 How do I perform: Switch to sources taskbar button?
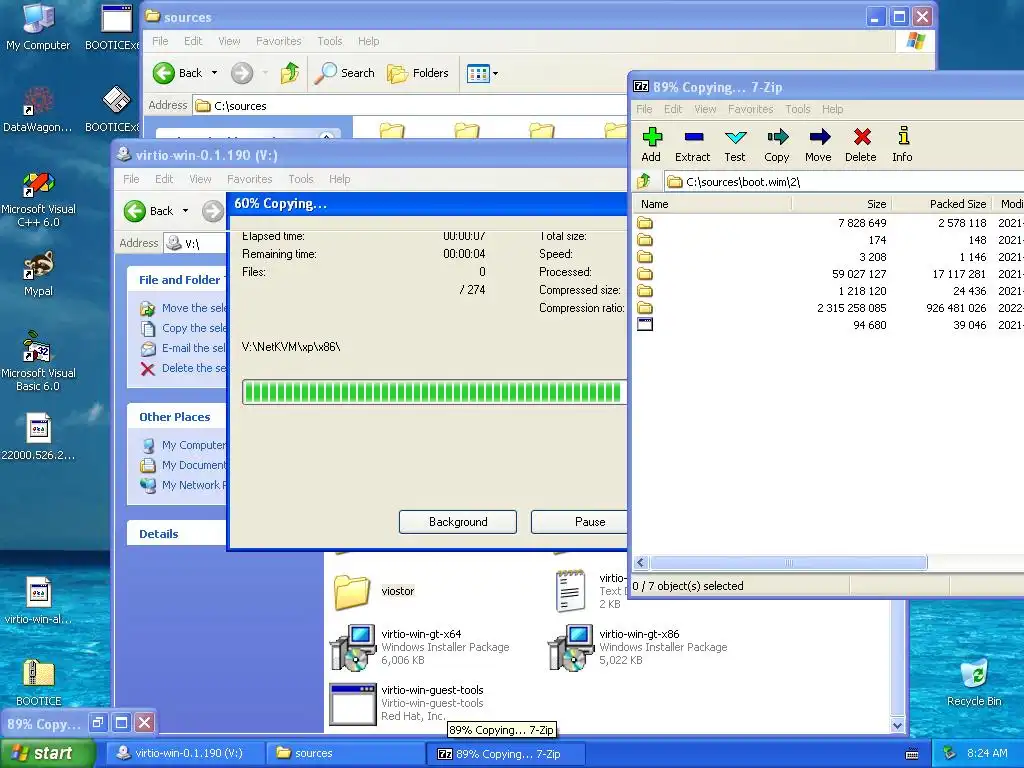click(346, 754)
